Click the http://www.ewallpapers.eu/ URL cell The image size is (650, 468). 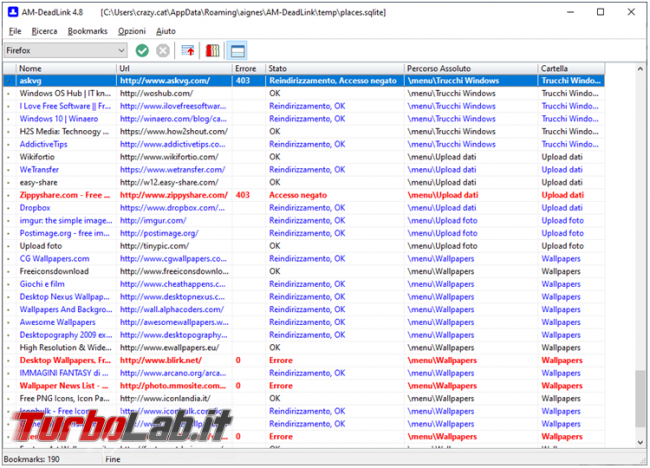(174, 348)
